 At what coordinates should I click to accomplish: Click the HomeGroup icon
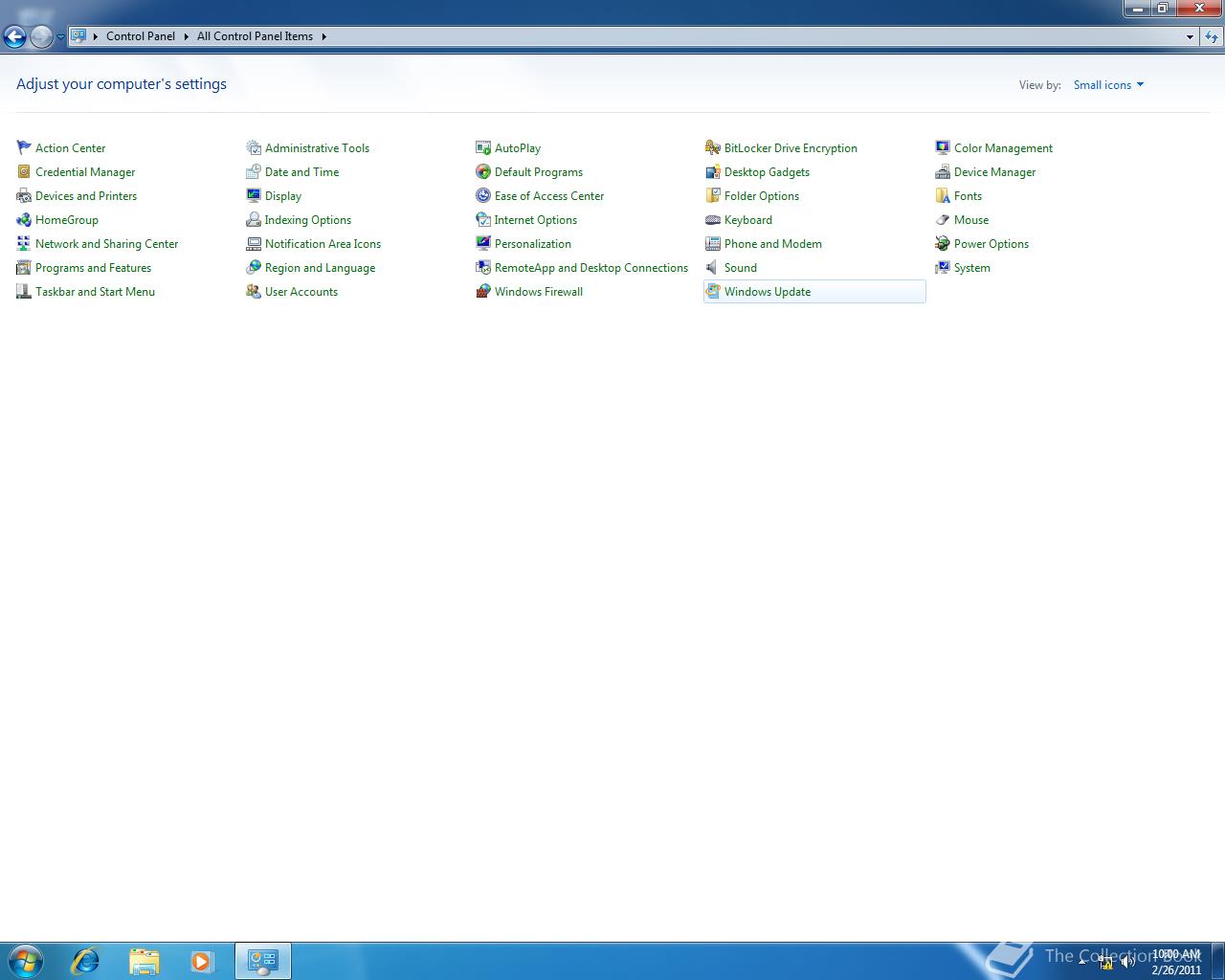[24, 219]
